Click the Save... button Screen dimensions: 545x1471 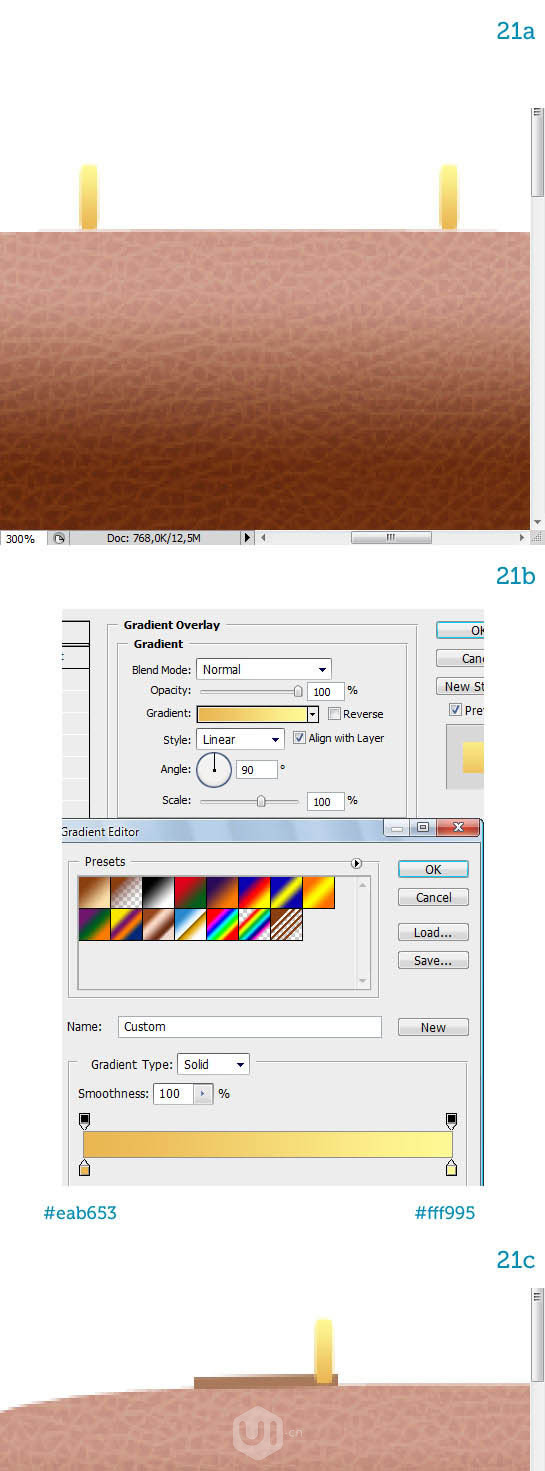click(433, 960)
